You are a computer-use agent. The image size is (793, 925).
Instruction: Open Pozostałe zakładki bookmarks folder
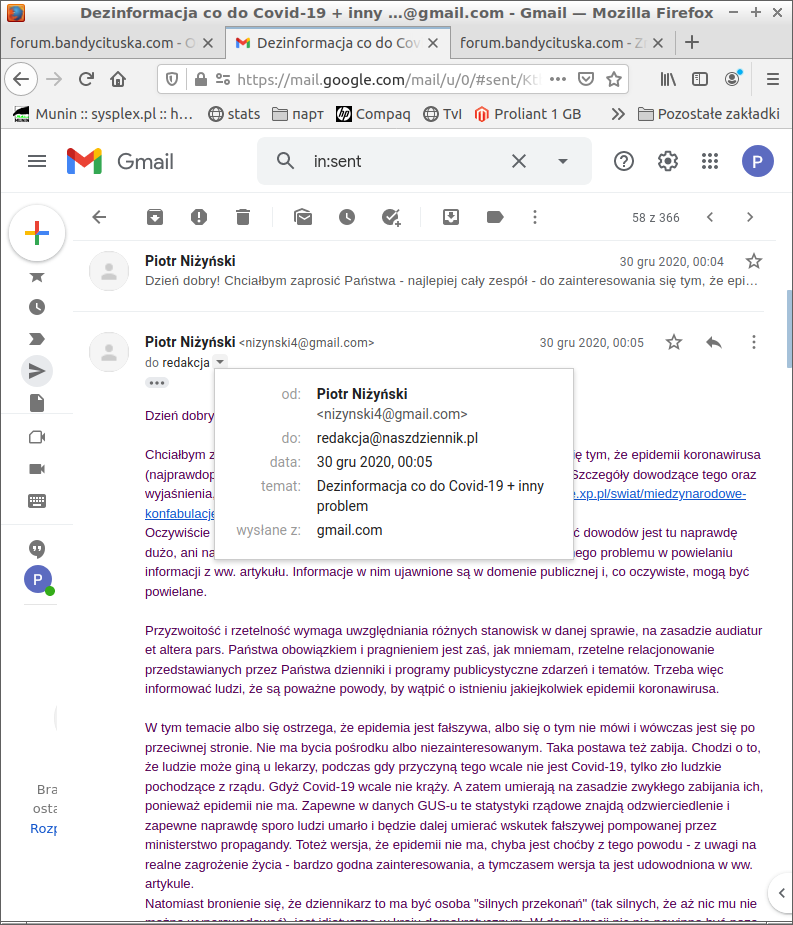coord(709,114)
